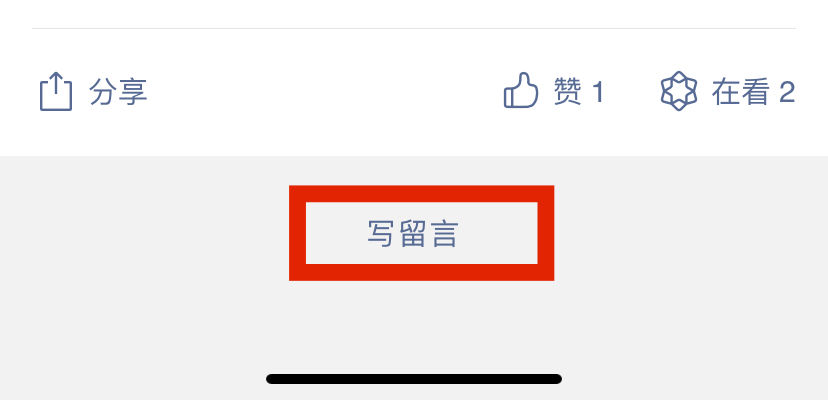Screen dimensions: 828x400
Task: Click the thumbs-up like icon
Action: pyautogui.click(x=521, y=90)
